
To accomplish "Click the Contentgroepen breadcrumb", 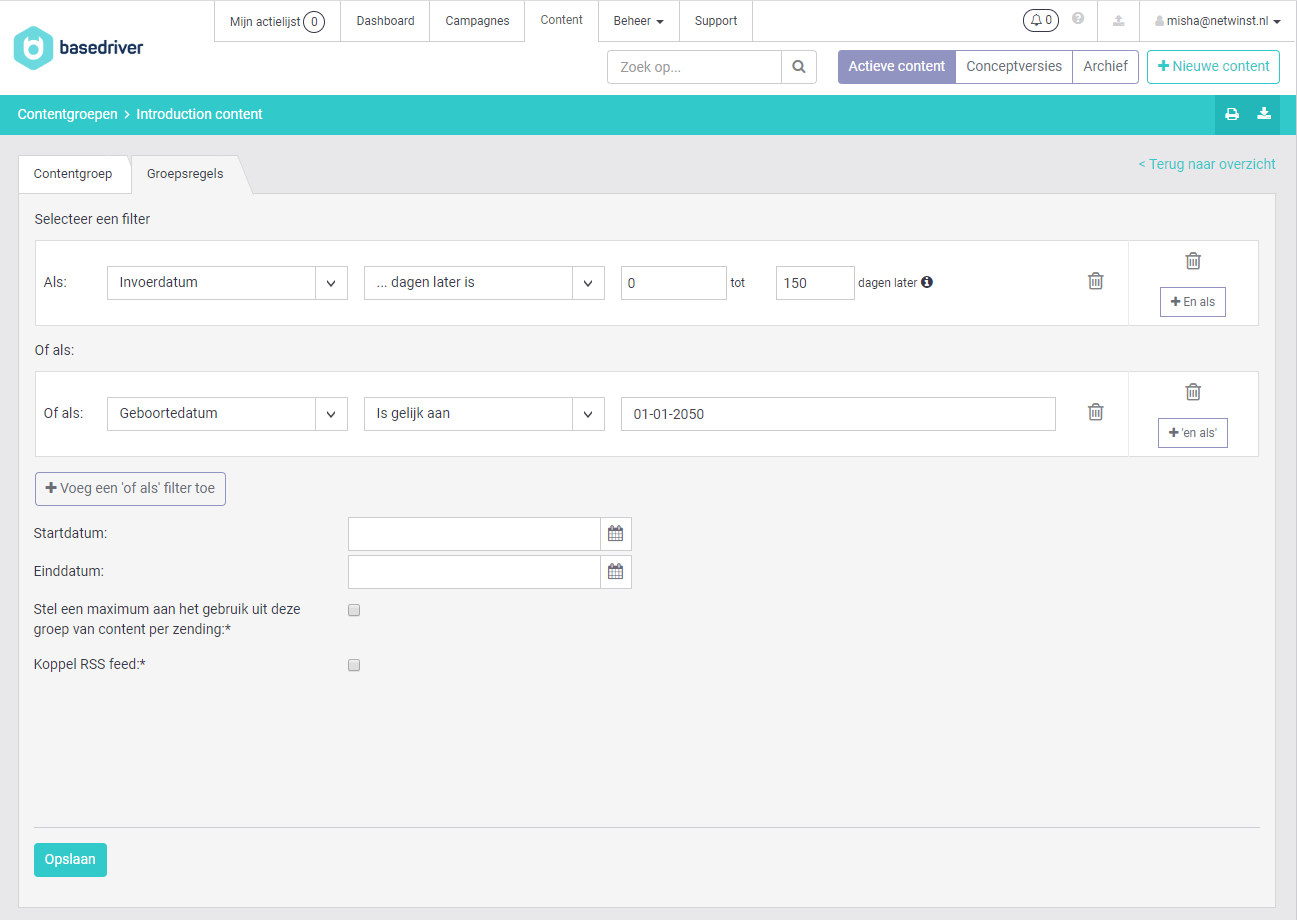I will pyautogui.click(x=67, y=114).
